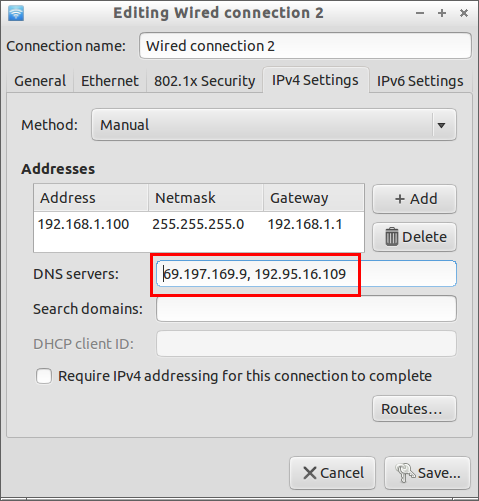Enable Require IPv4 addressing checkbox
Image resolution: width=479 pixels, height=501 pixels.
point(44,376)
